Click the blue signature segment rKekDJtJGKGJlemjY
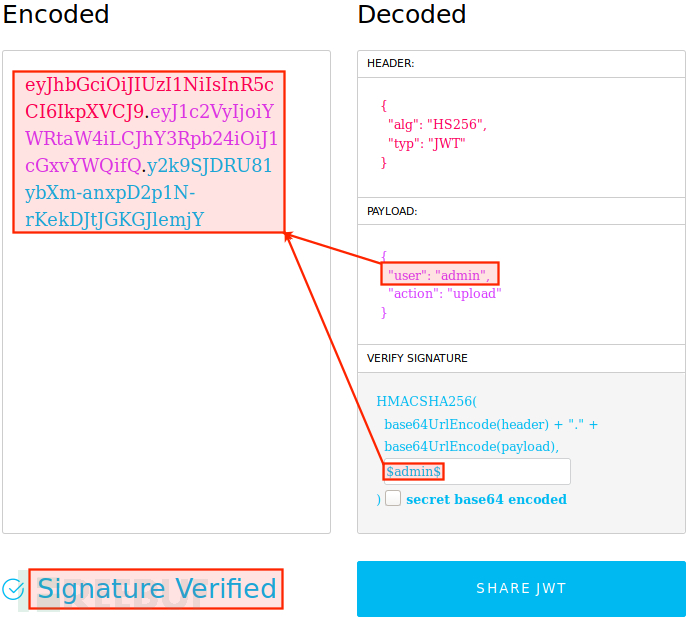Screen dimensions: 688x619 point(115,220)
